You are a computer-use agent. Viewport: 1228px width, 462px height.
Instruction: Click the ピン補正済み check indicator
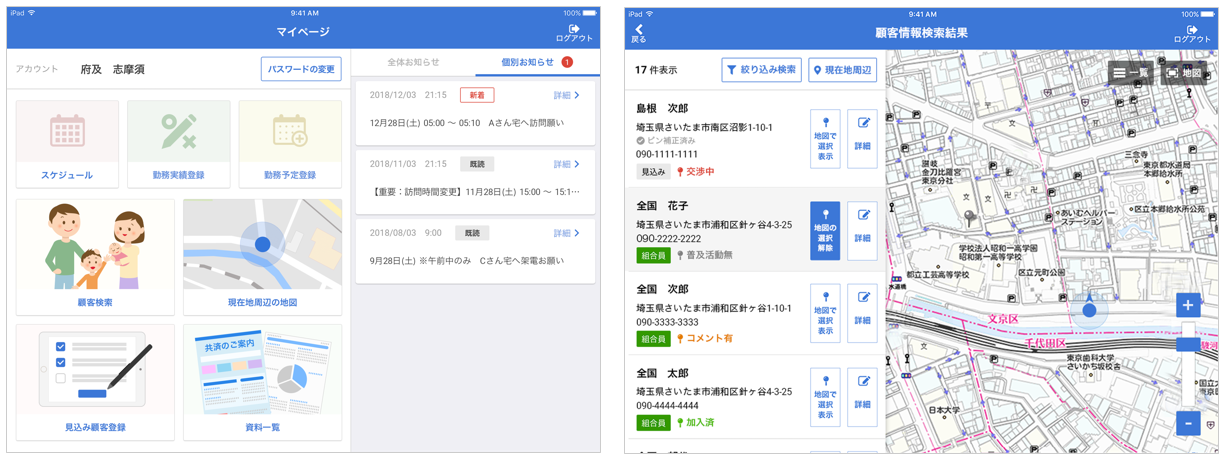666,141
